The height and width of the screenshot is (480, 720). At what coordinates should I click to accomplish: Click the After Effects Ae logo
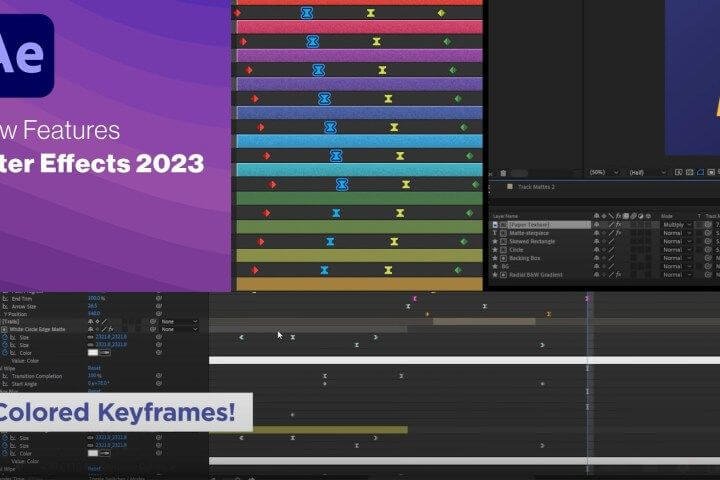point(26,55)
